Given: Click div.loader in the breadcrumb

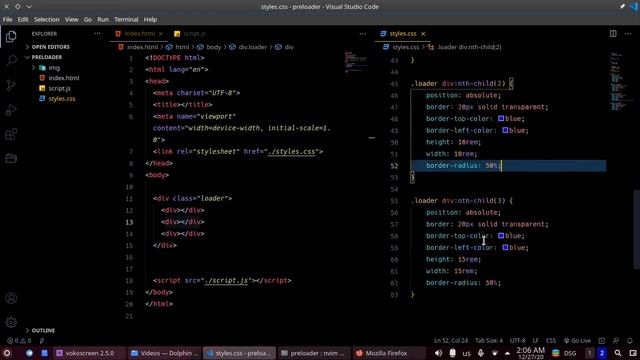Looking at the screenshot, I should [x=253, y=47].
